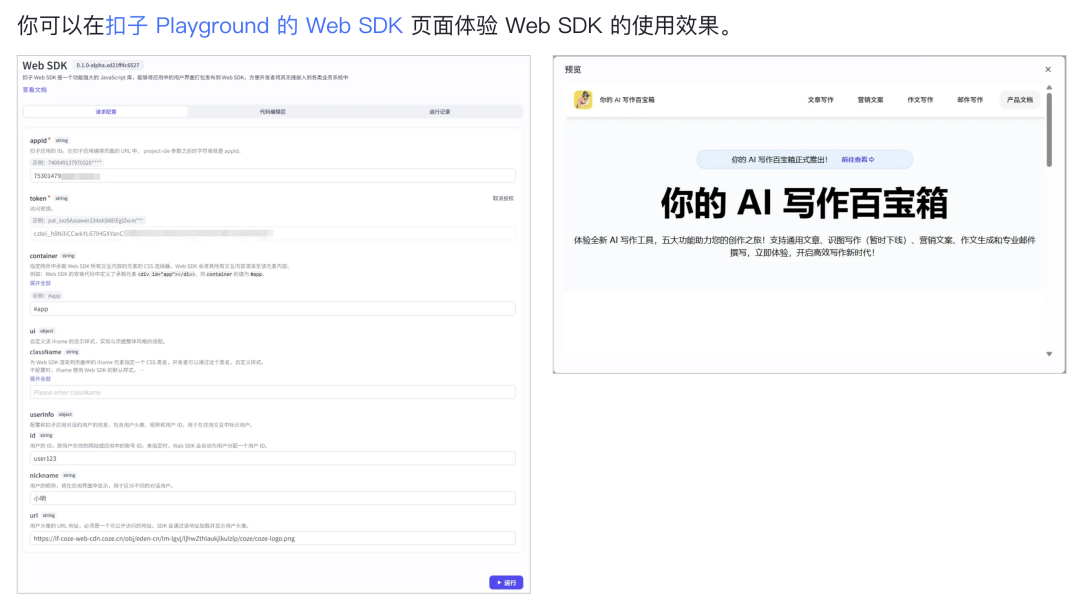This screenshot has width=1080, height=614.
Task: Open 产品文档 in the preview nav
Action: click(1019, 100)
